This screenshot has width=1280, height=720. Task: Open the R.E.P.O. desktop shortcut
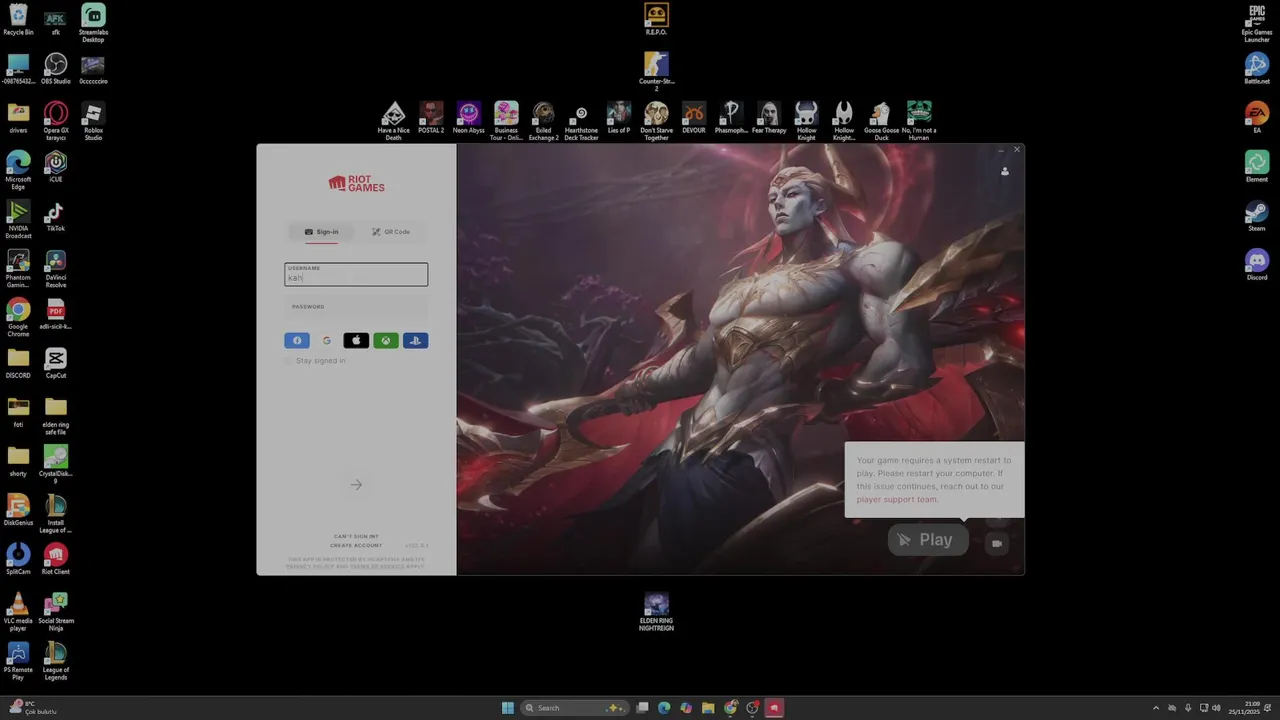point(656,19)
